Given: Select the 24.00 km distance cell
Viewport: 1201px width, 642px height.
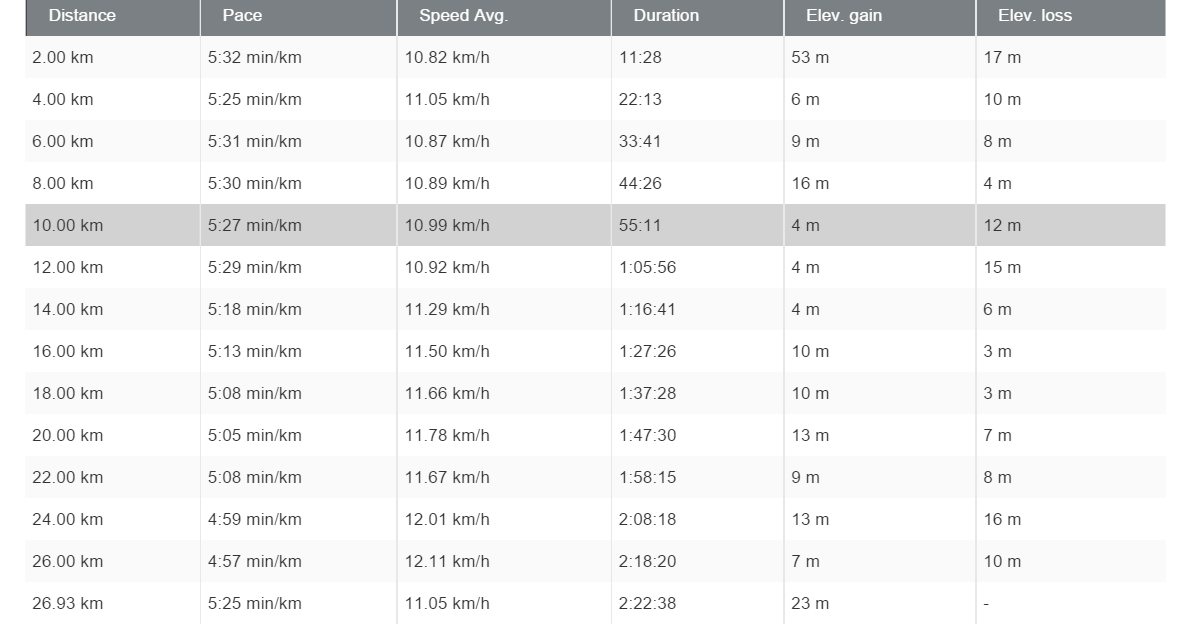Looking at the screenshot, I should 68,520.
